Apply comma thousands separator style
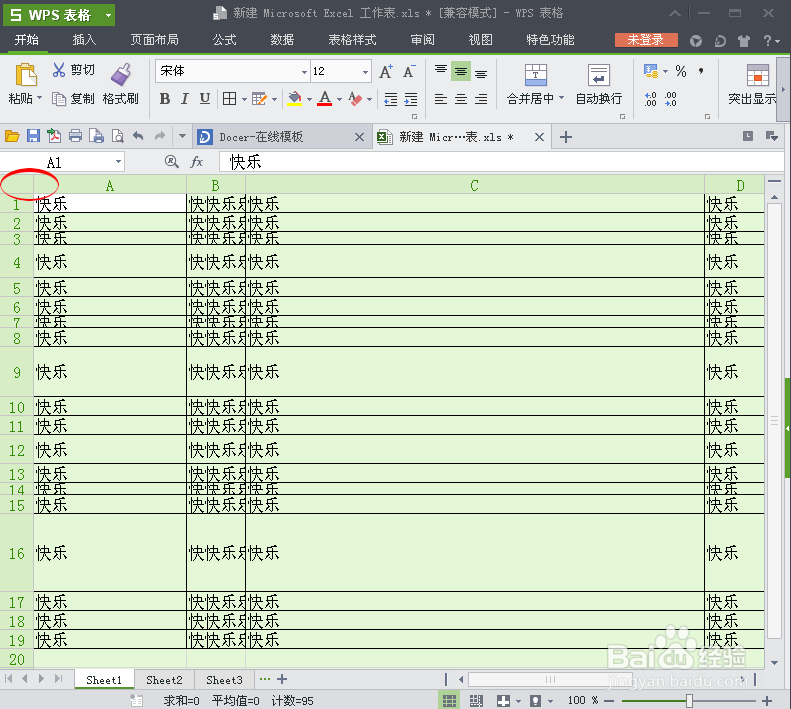 click(x=701, y=71)
